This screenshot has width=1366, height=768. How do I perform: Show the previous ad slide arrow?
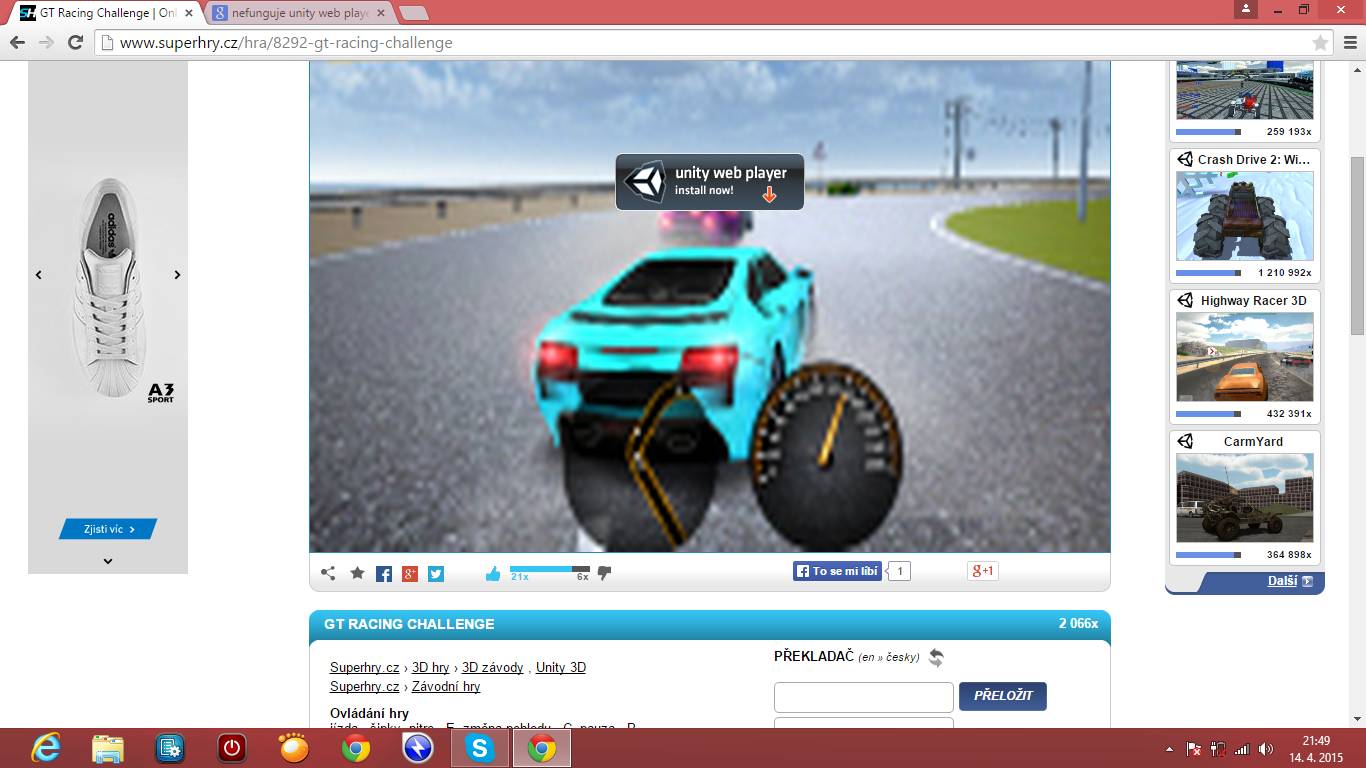tap(39, 275)
